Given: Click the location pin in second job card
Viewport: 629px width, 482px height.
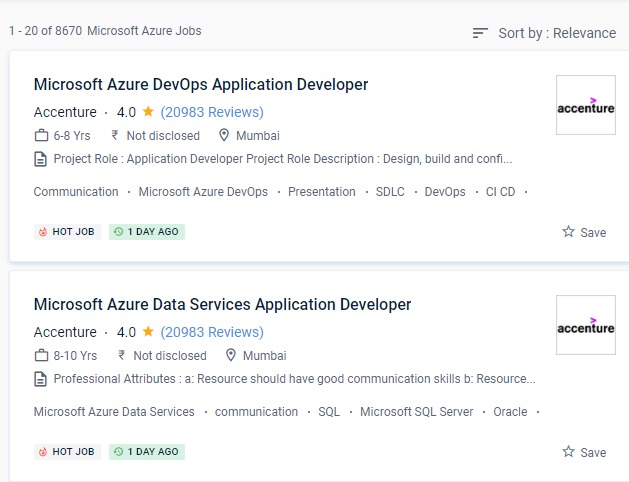Looking at the screenshot, I should pyautogui.click(x=231, y=356).
